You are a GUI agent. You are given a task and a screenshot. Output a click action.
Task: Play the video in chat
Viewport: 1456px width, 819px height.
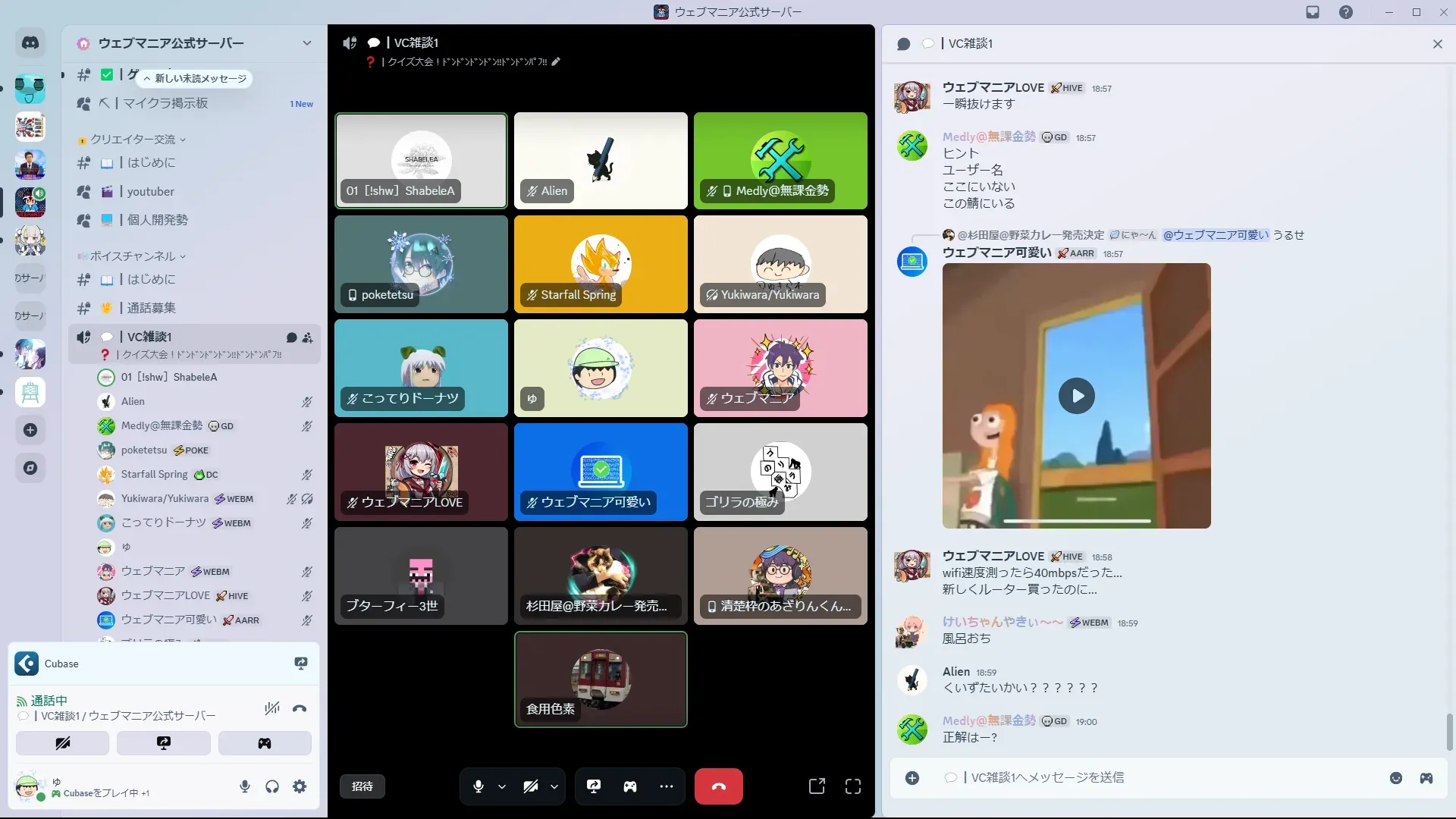[x=1076, y=396]
